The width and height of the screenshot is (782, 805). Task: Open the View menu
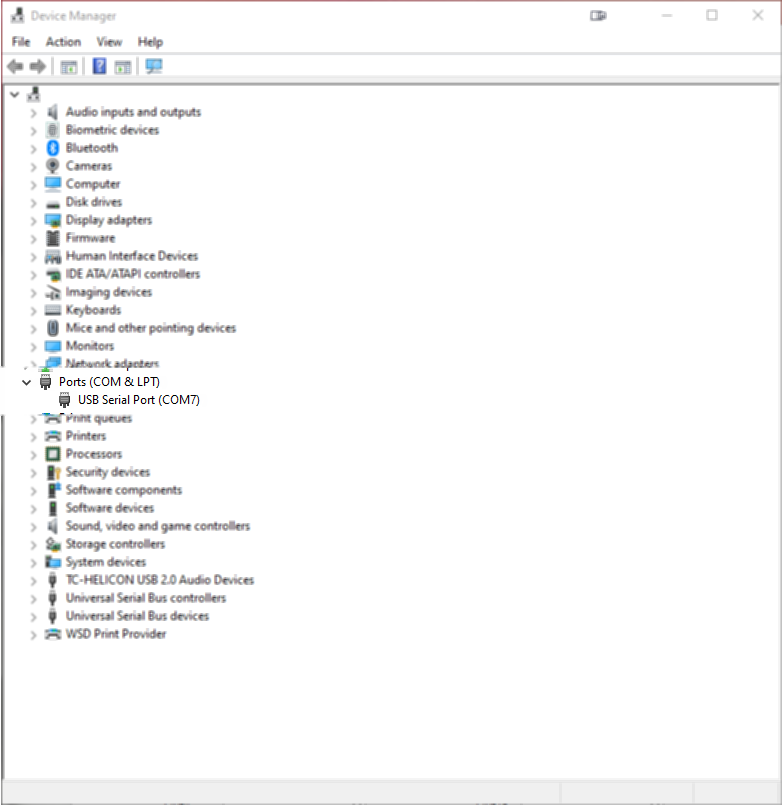[109, 42]
